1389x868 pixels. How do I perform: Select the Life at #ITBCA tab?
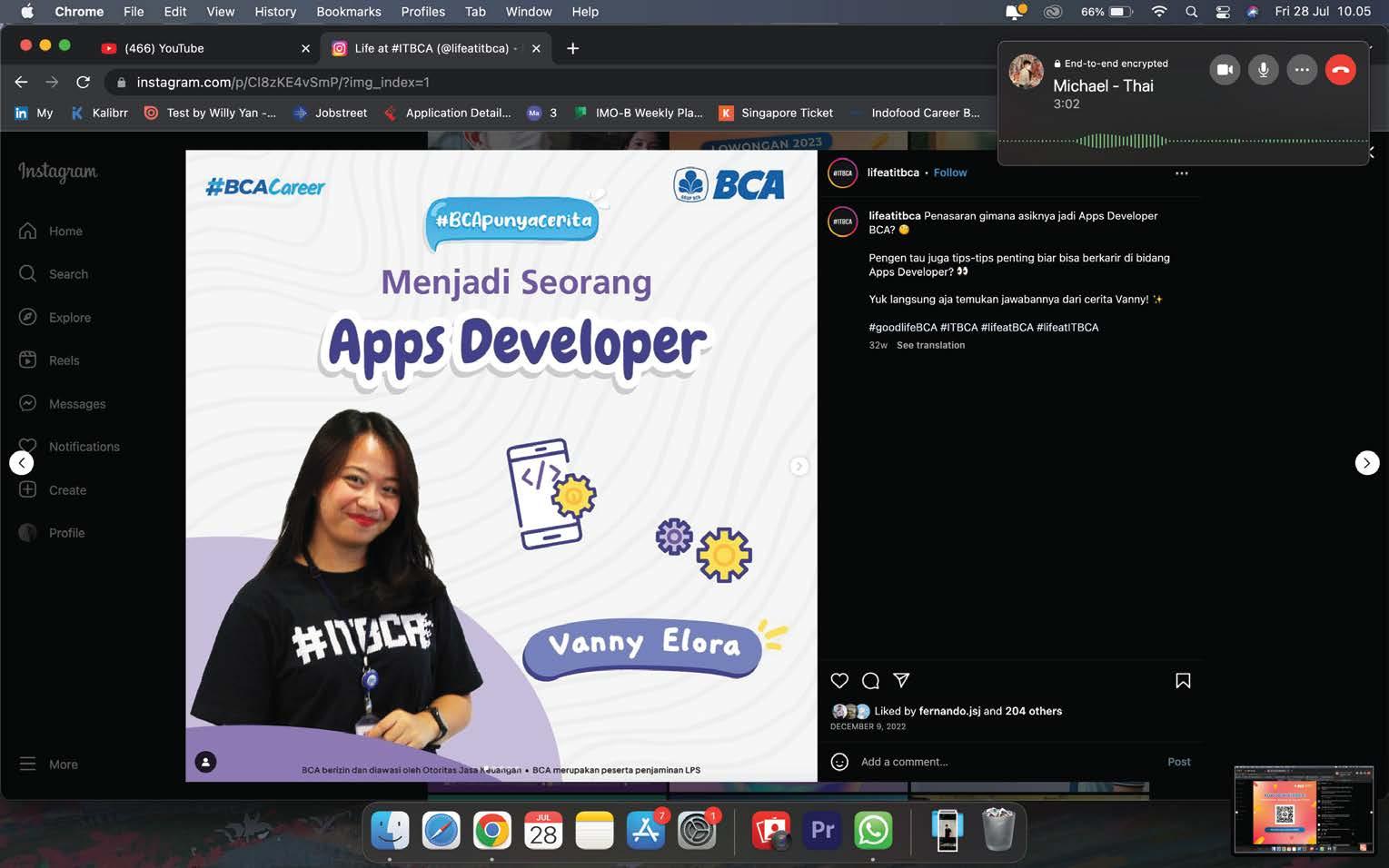click(x=436, y=48)
